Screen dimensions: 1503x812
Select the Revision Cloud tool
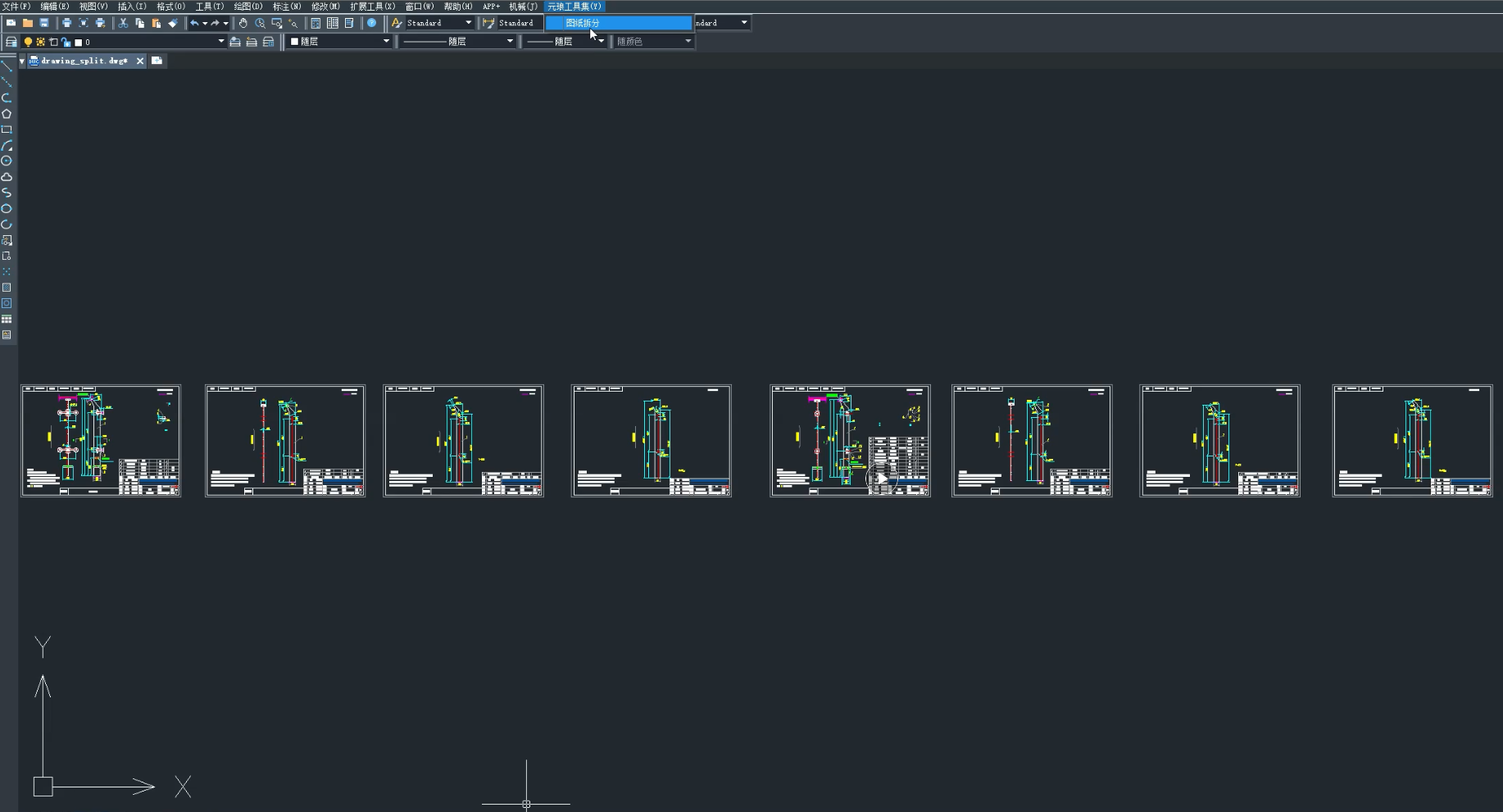pos(7,177)
